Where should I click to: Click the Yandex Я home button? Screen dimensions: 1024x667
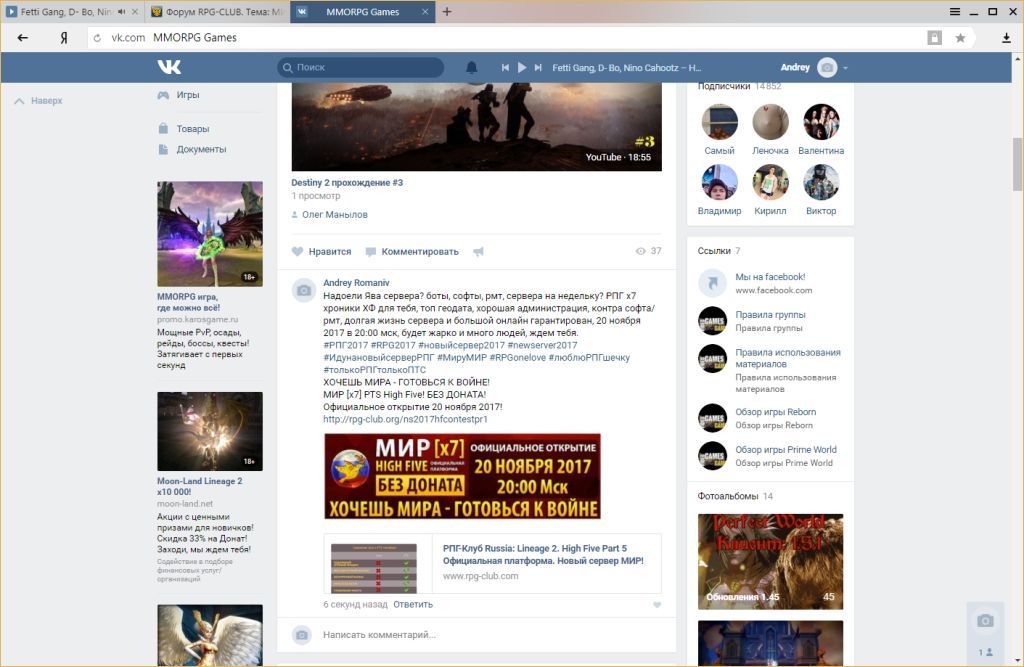pyautogui.click(x=63, y=38)
